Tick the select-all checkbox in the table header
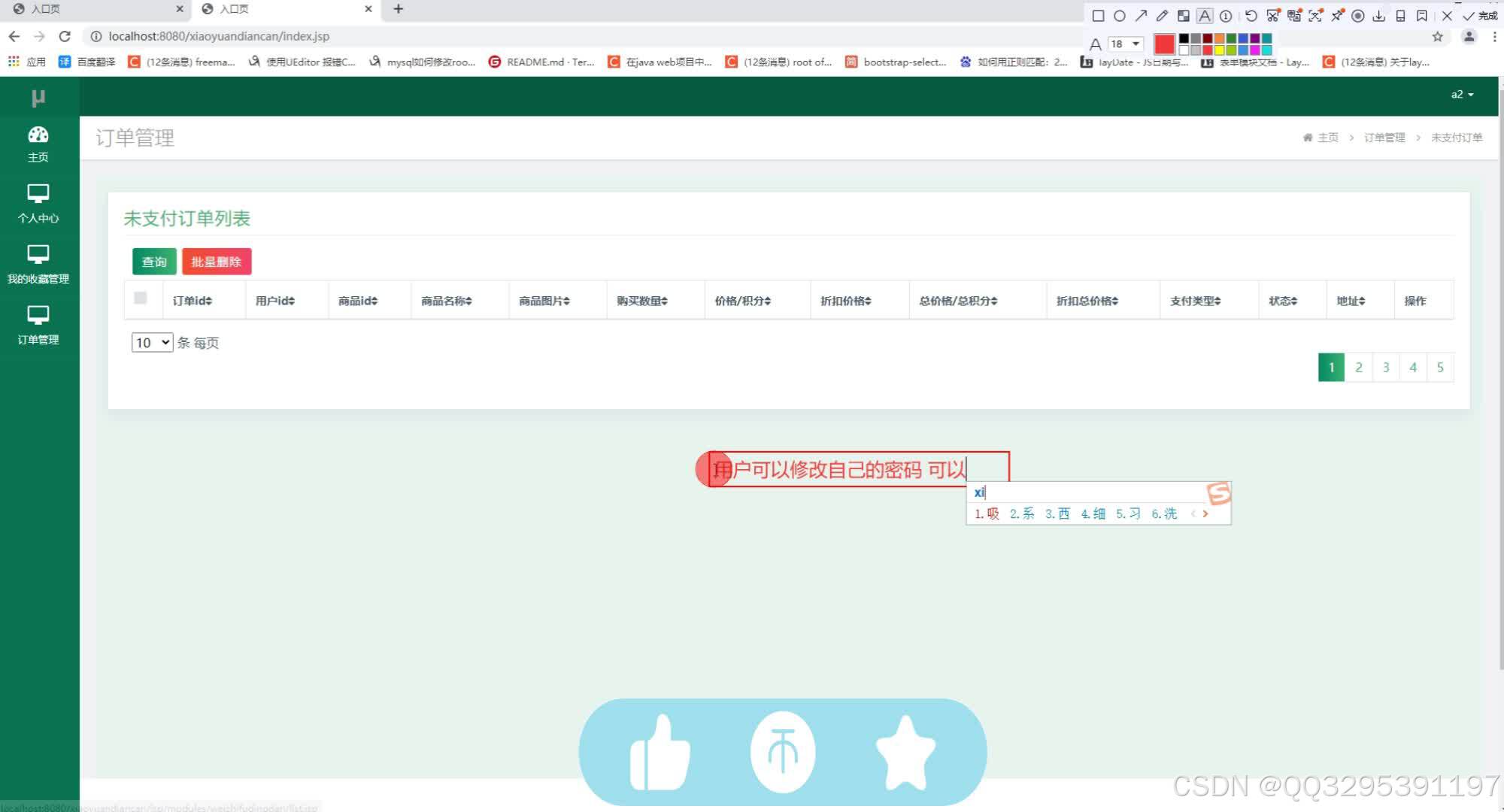Image resolution: width=1504 pixels, height=812 pixels. coord(141,298)
